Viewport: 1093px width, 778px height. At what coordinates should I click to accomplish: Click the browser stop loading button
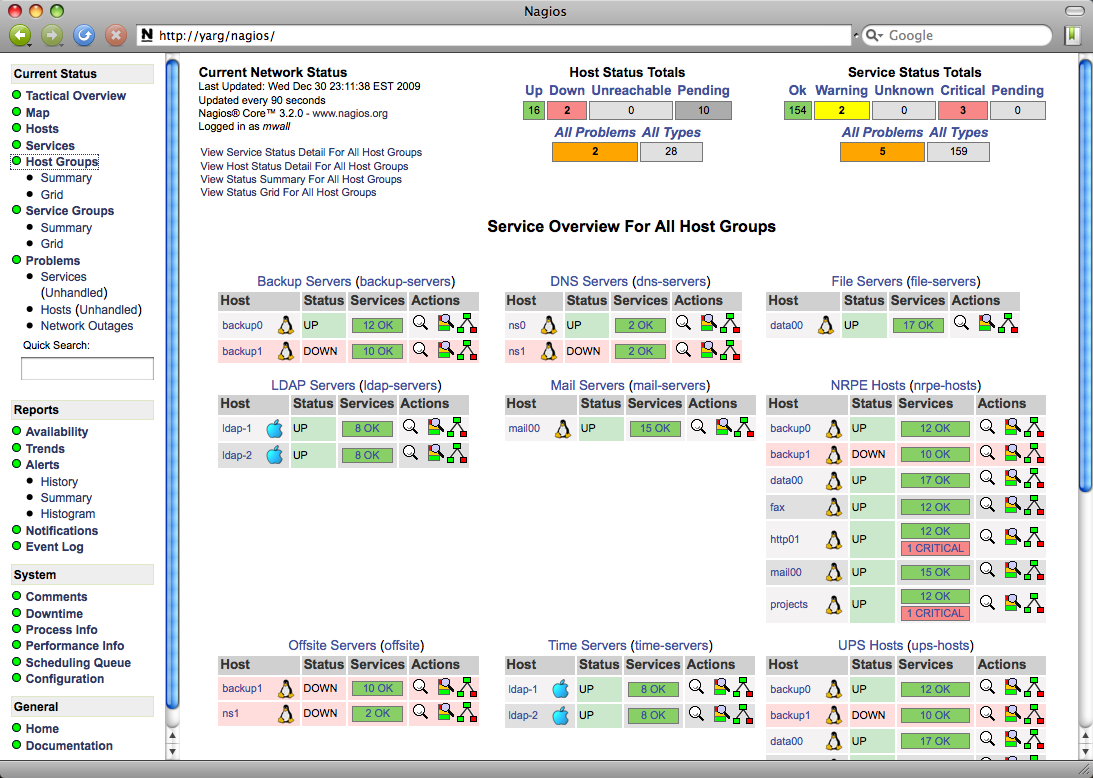(116, 35)
